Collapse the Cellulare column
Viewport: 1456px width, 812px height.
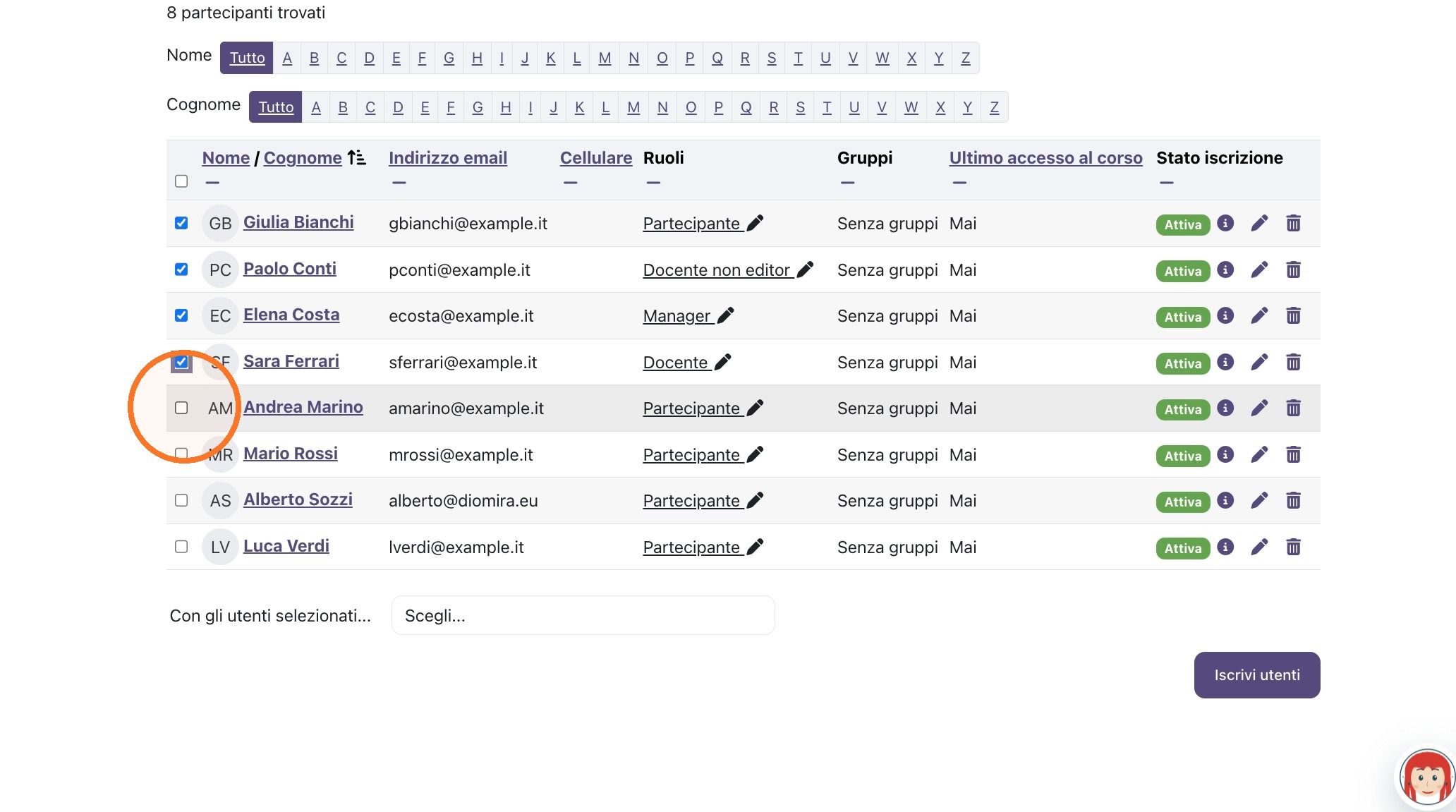(571, 183)
